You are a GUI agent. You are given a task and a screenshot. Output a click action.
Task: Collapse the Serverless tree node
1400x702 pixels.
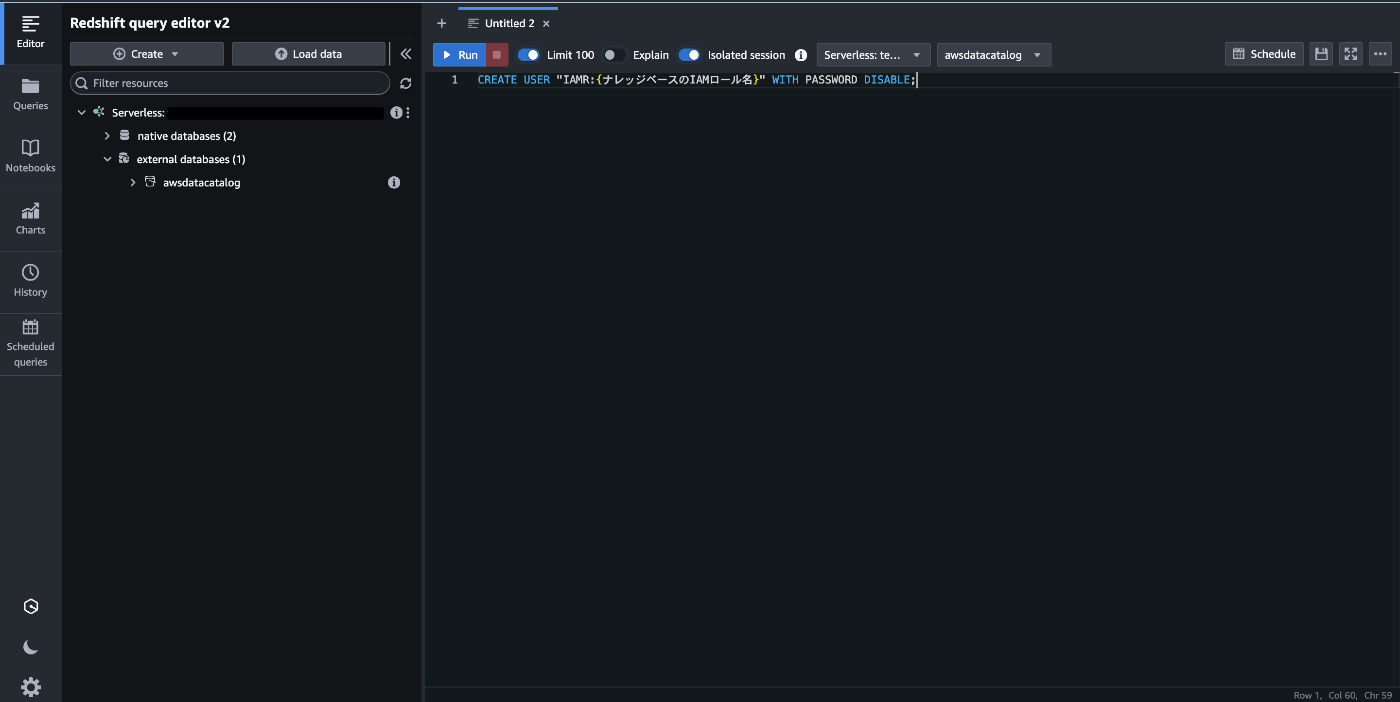[x=82, y=113]
